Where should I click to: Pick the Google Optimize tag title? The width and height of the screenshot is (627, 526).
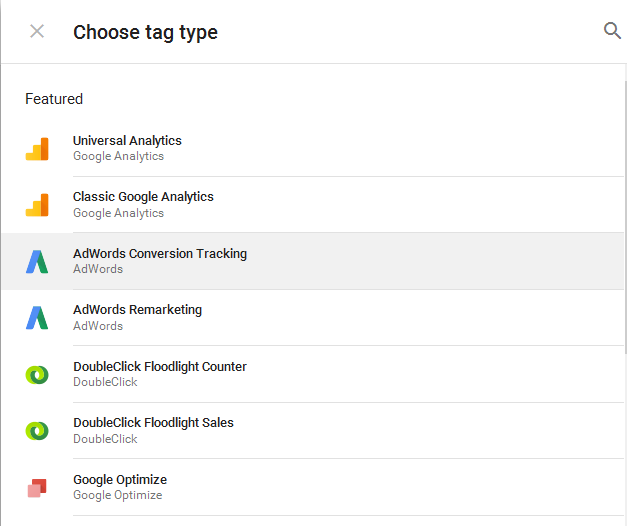[x=120, y=480]
